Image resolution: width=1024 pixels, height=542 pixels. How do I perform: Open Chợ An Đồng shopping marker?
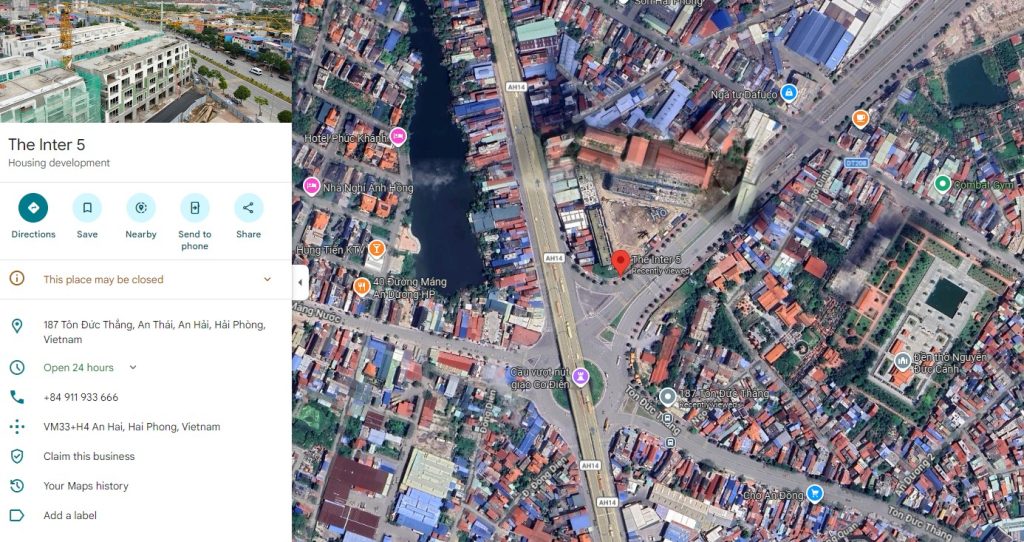tap(814, 493)
